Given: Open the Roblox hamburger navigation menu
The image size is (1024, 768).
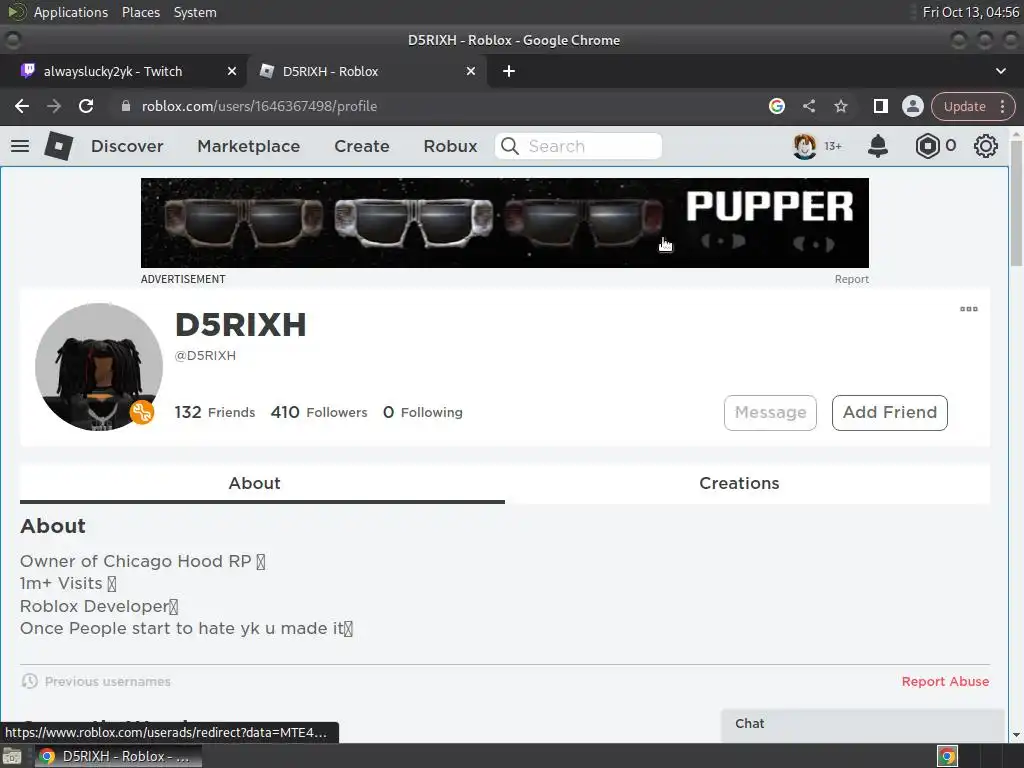Looking at the screenshot, I should tap(20, 146).
